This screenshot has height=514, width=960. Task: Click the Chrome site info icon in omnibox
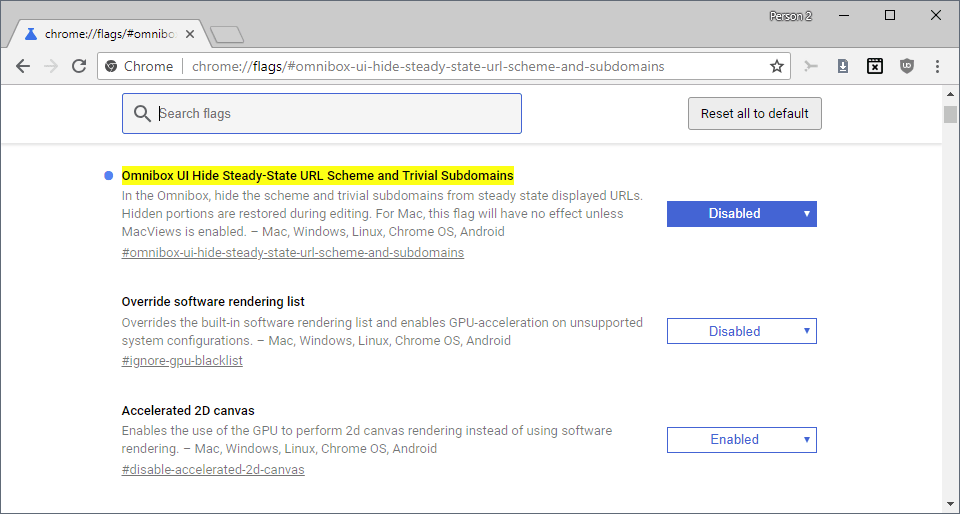click(111, 66)
